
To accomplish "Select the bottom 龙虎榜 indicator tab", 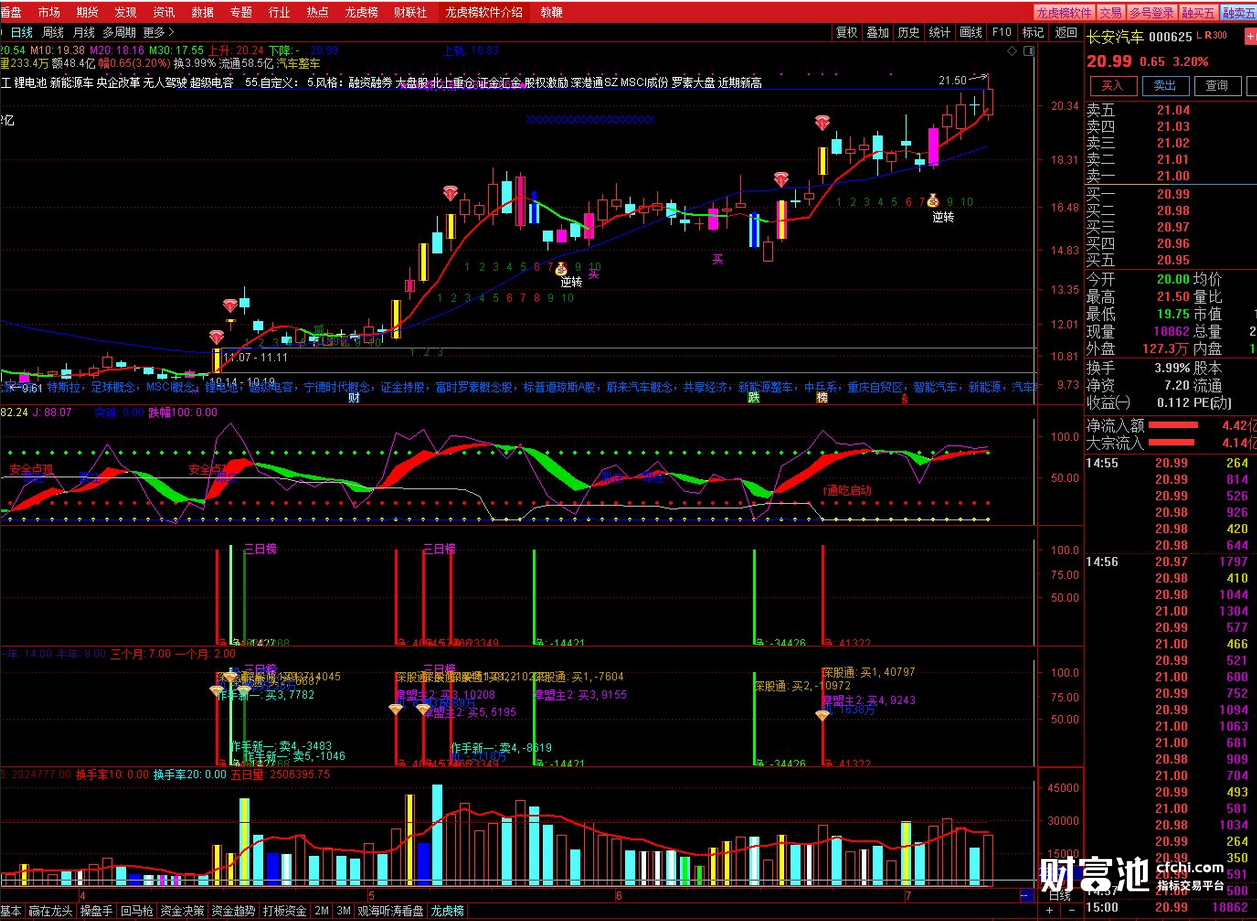I will coord(448,911).
